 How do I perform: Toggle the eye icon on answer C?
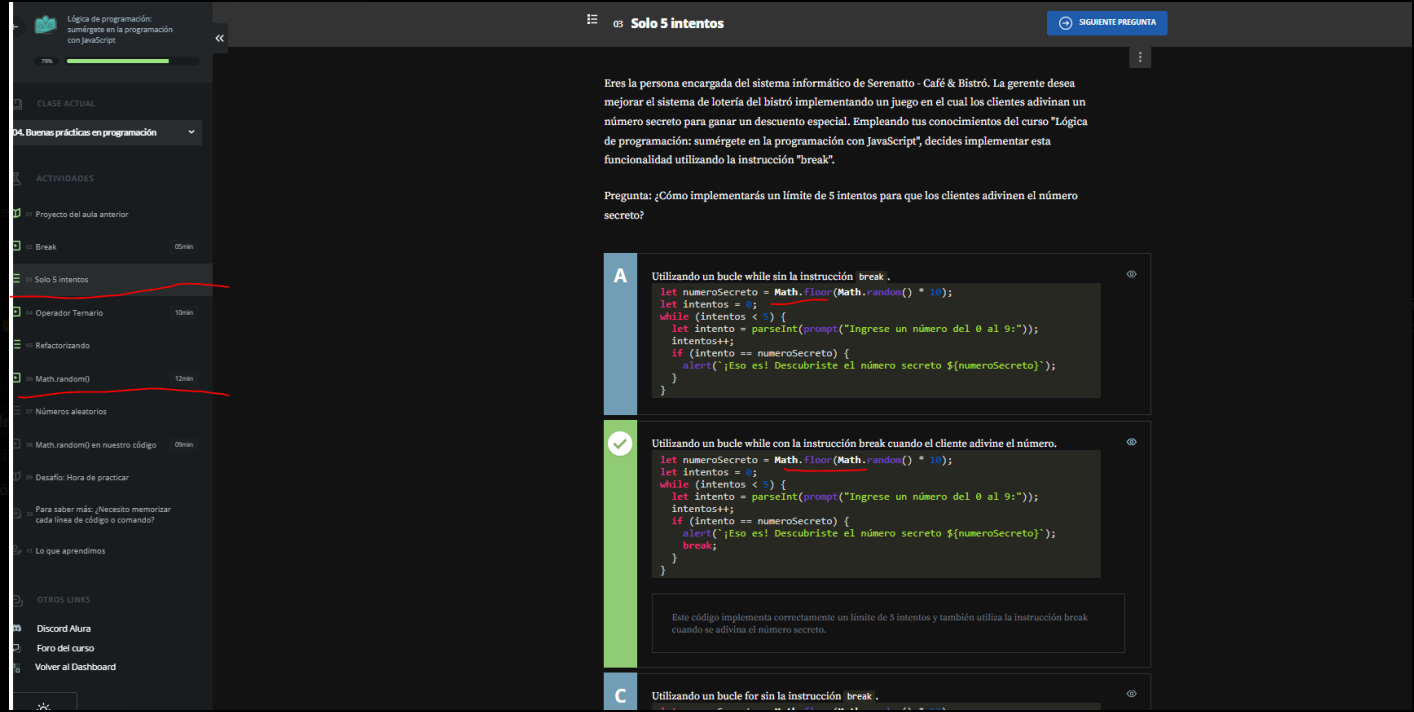tap(1131, 693)
